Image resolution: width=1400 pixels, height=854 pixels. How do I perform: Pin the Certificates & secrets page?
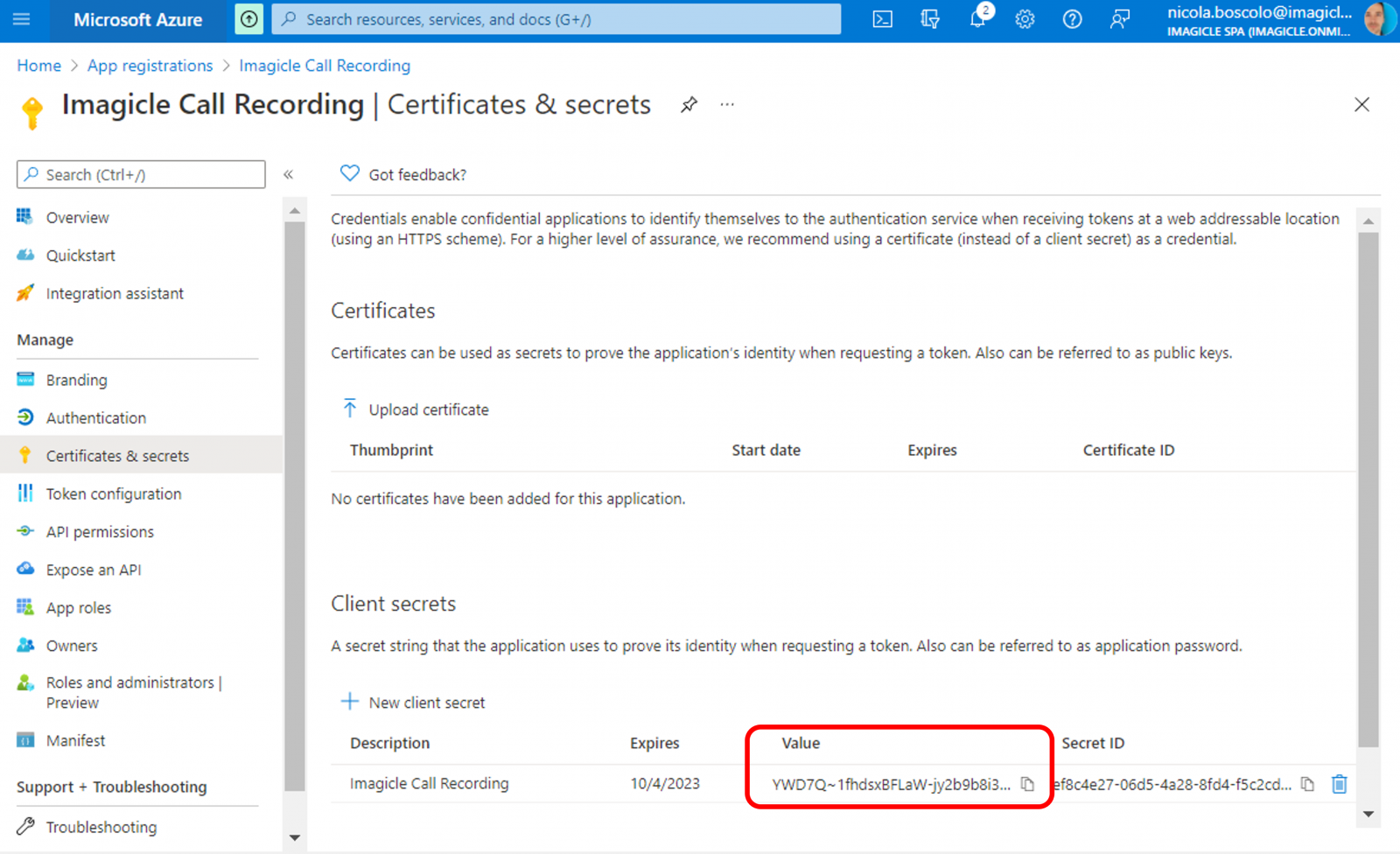[689, 105]
